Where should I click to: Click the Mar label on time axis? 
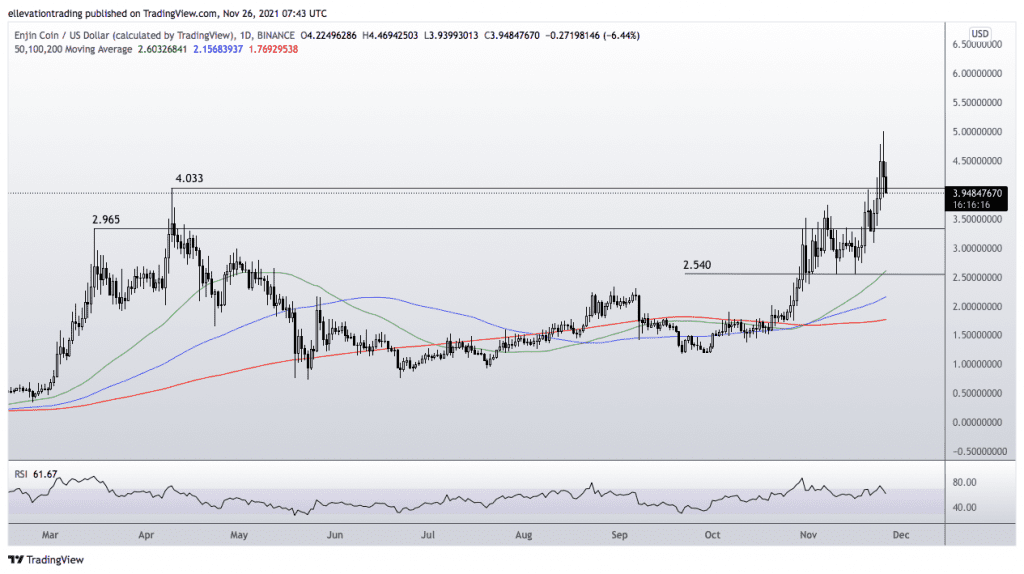click(50, 535)
